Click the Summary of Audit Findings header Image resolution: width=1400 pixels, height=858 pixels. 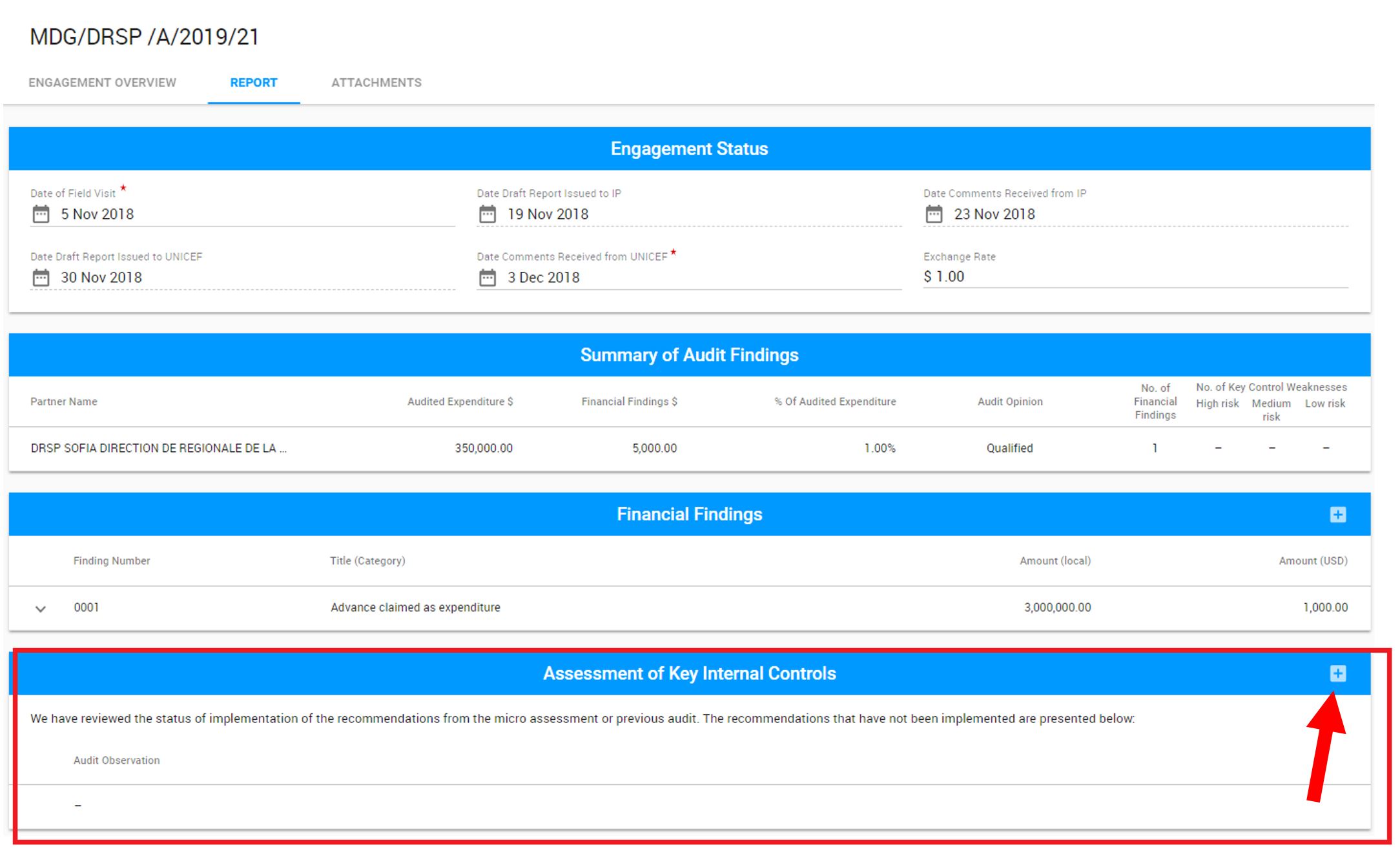[x=690, y=355]
